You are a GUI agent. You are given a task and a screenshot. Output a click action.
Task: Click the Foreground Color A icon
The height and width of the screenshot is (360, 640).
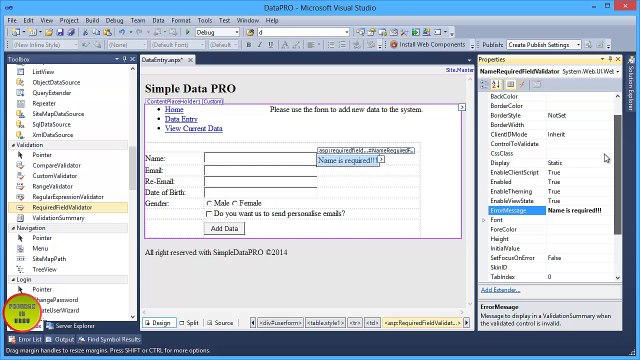click(x=285, y=45)
